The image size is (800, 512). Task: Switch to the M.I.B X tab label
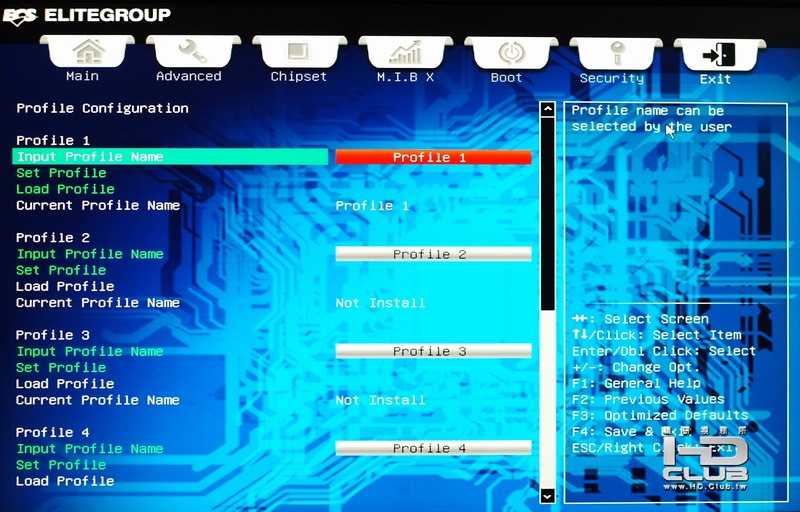click(x=405, y=78)
